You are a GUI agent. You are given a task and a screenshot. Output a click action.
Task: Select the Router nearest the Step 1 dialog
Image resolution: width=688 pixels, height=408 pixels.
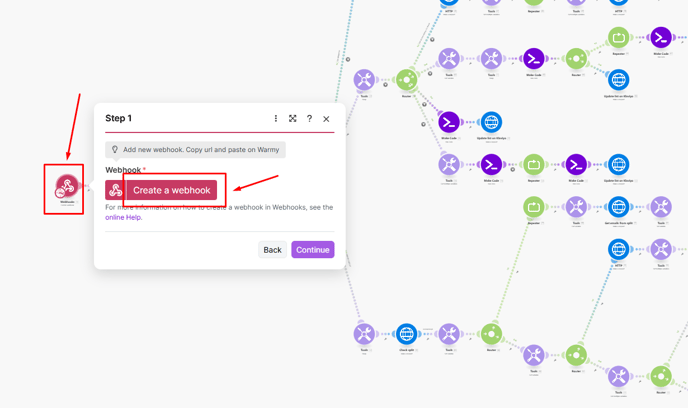407,80
